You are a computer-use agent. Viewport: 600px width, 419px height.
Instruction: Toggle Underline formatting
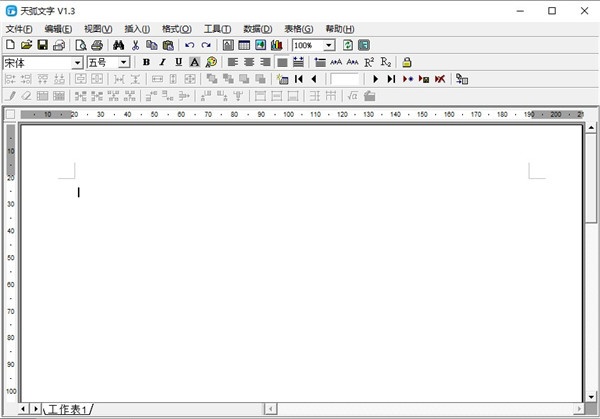[x=178, y=62]
